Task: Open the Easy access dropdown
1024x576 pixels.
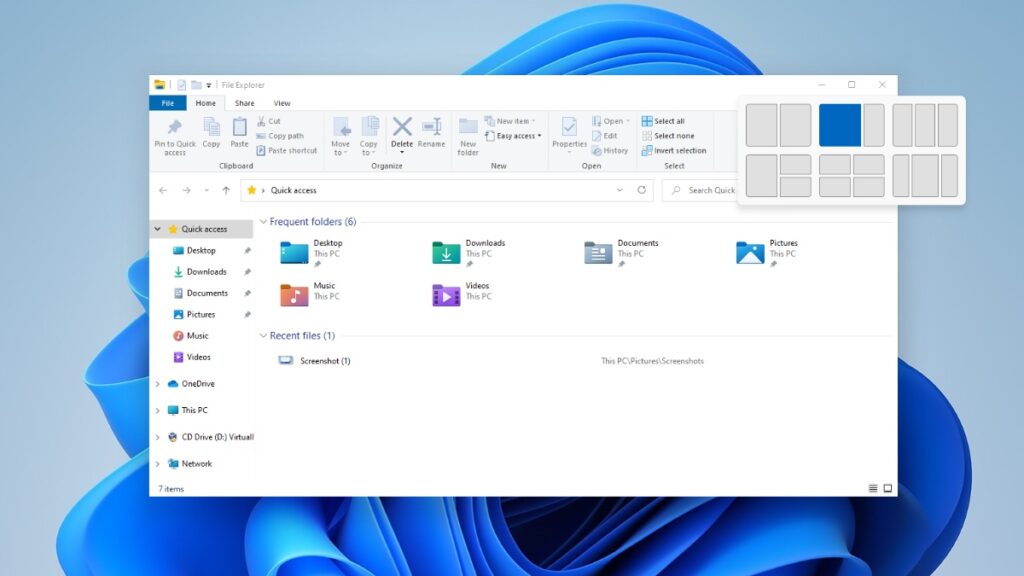Action: pos(514,136)
